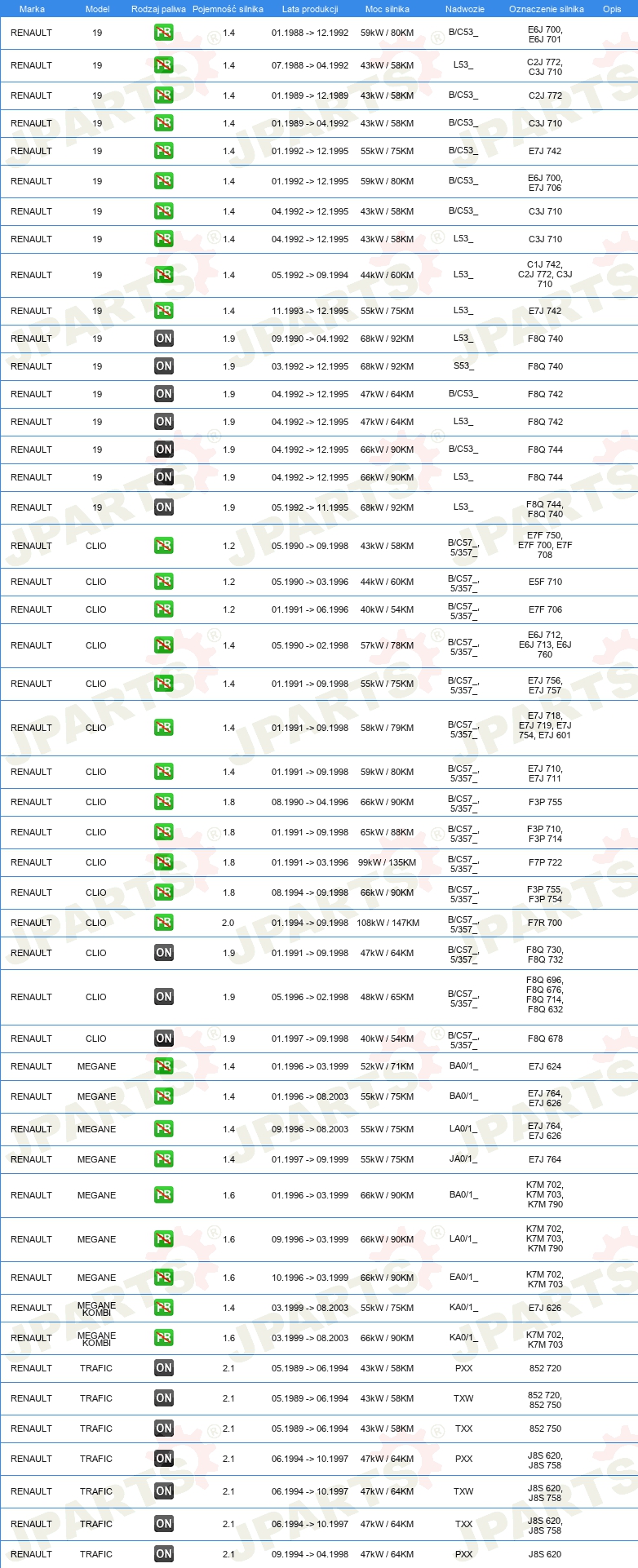Click the Pojemność silnika column header
Screen dimensions: 638x1568
pyautogui.click(x=228, y=9)
